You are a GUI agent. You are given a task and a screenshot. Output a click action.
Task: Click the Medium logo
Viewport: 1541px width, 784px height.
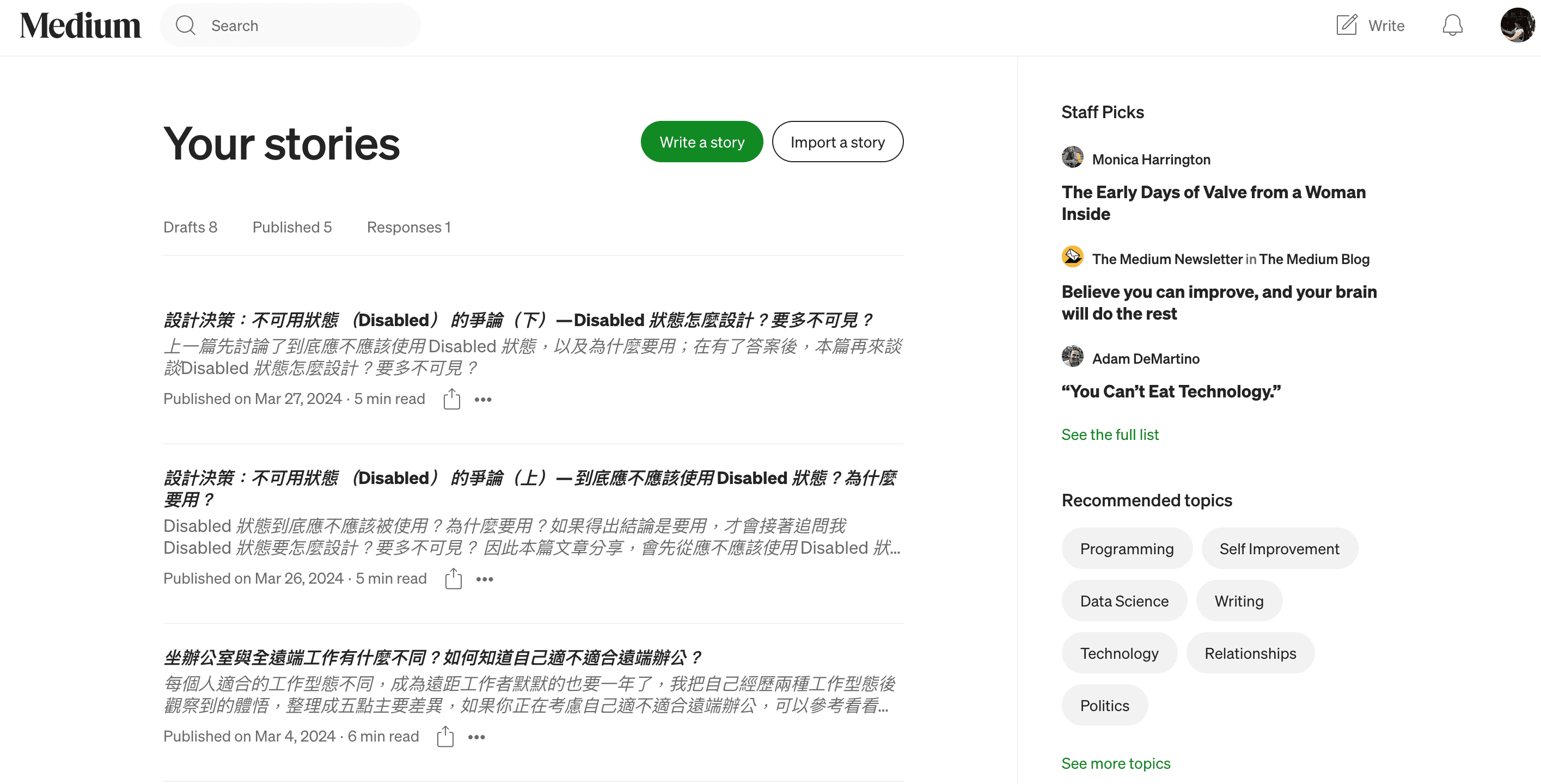click(80, 25)
